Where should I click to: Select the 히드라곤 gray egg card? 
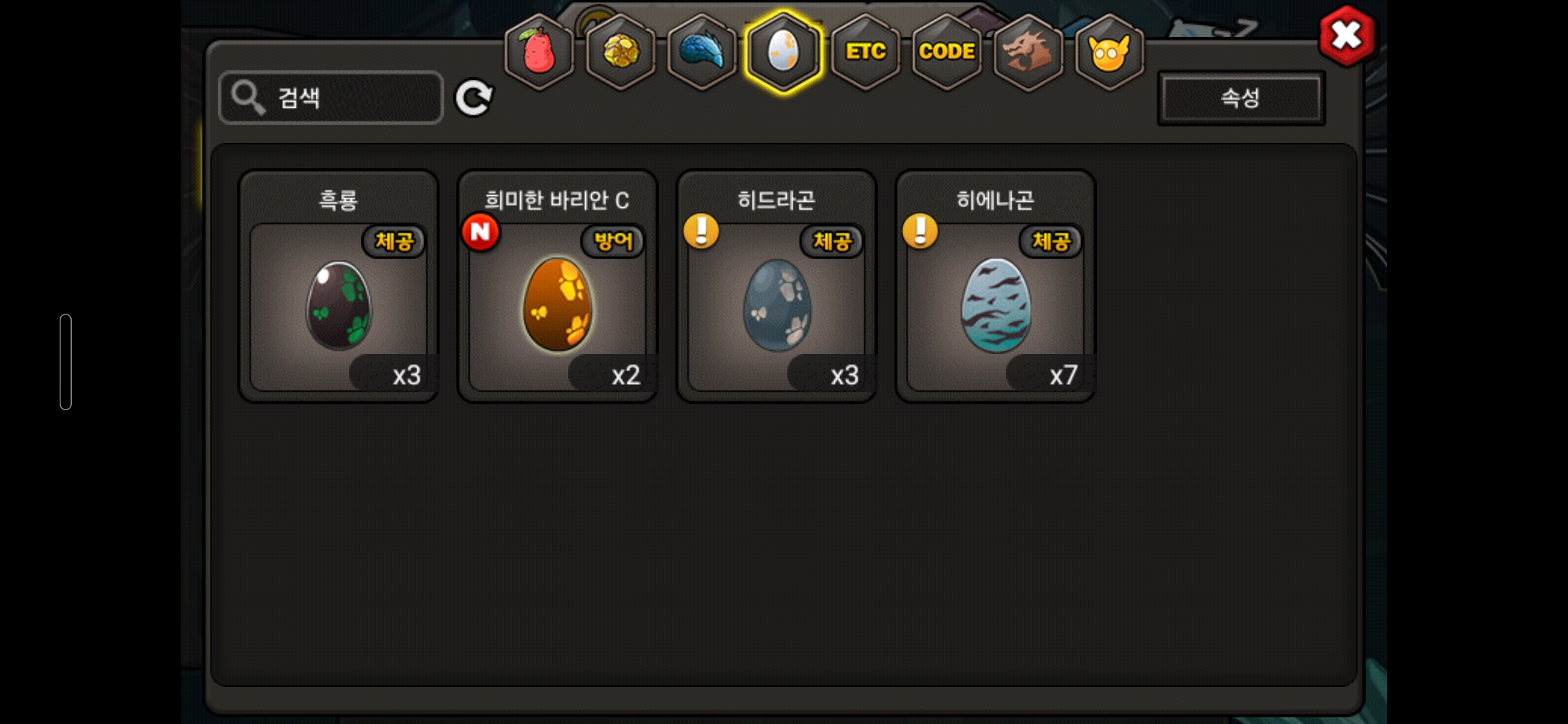(x=777, y=286)
